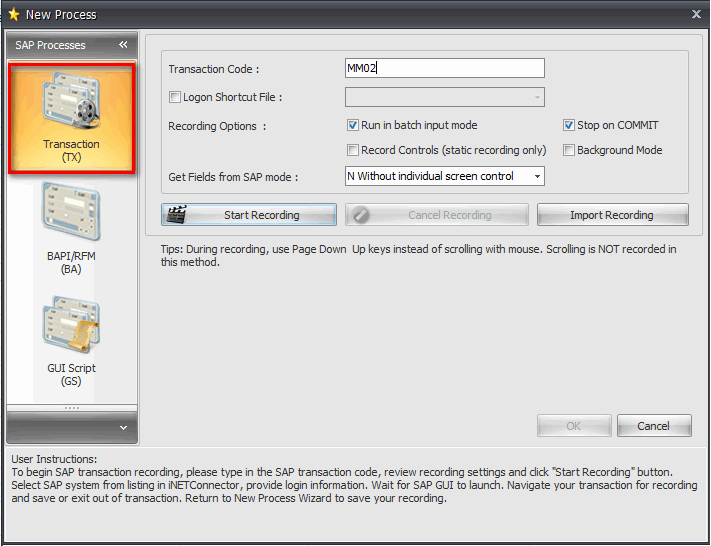This screenshot has width=711, height=546.
Task: Check the Background Mode option
Action: tap(569, 150)
